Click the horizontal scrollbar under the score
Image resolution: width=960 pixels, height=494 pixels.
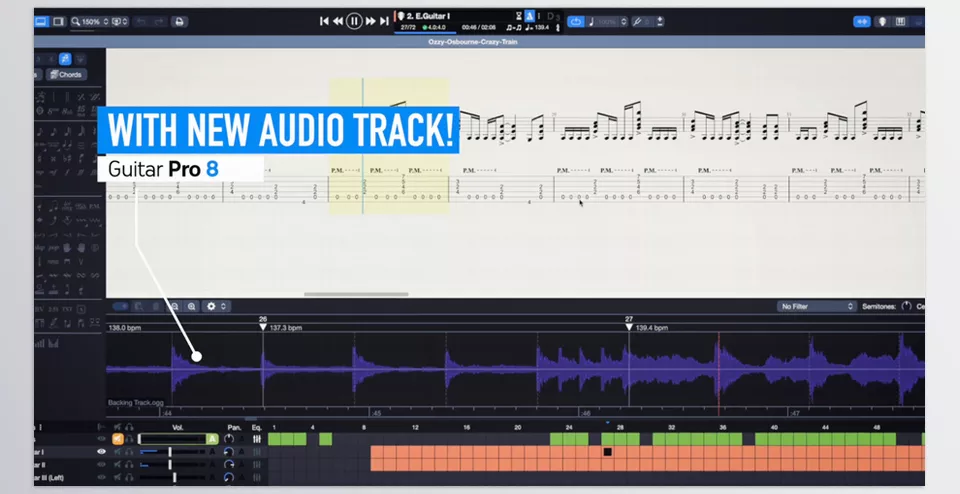click(x=356, y=294)
